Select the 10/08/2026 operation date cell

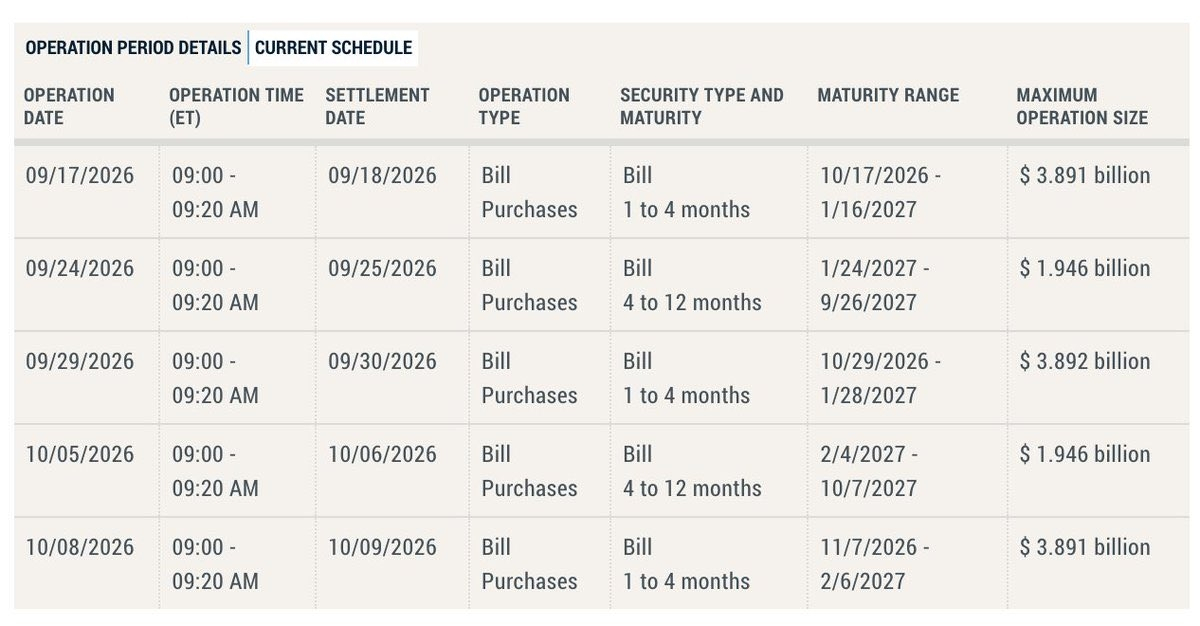[80, 548]
